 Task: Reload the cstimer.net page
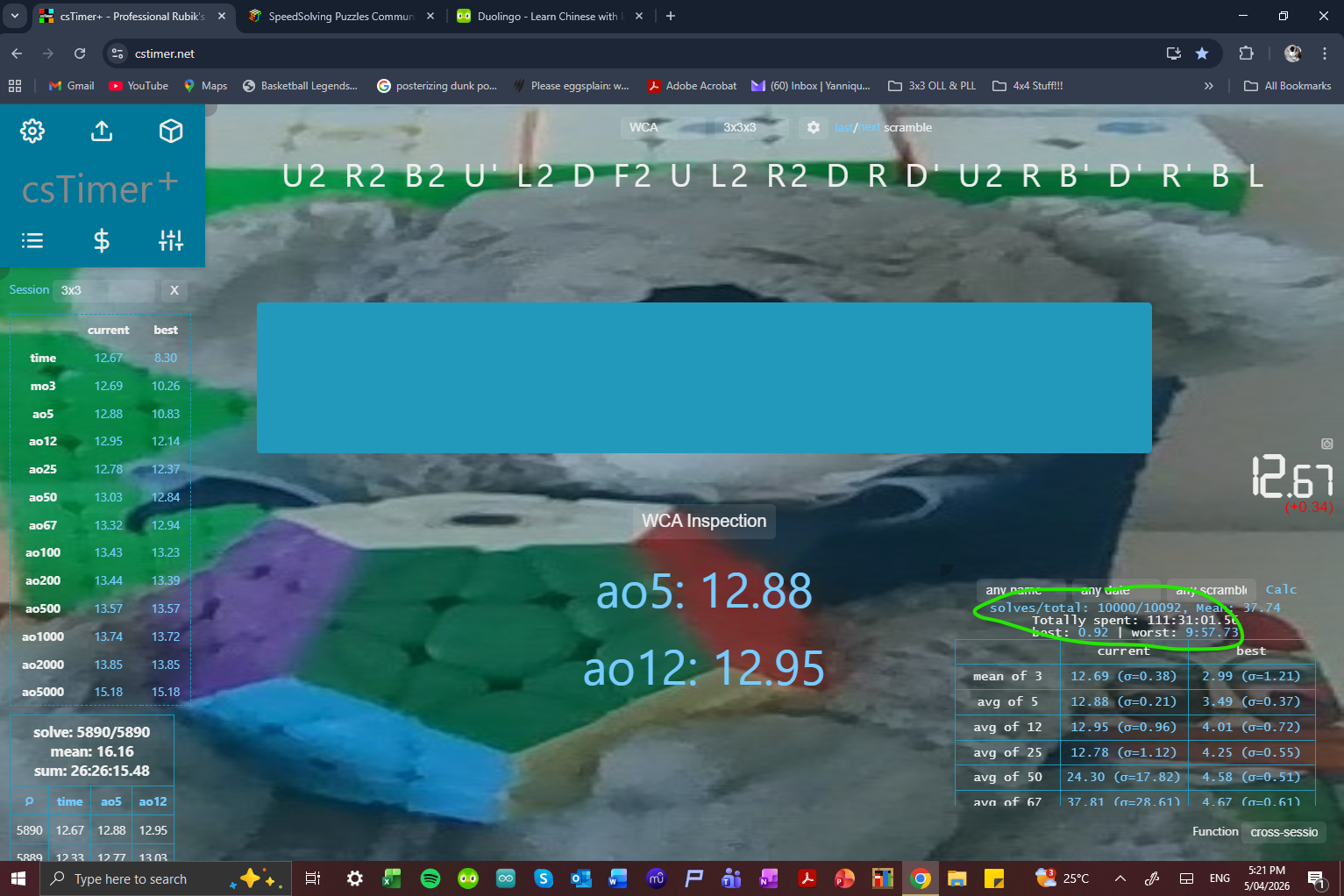pyautogui.click(x=80, y=53)
